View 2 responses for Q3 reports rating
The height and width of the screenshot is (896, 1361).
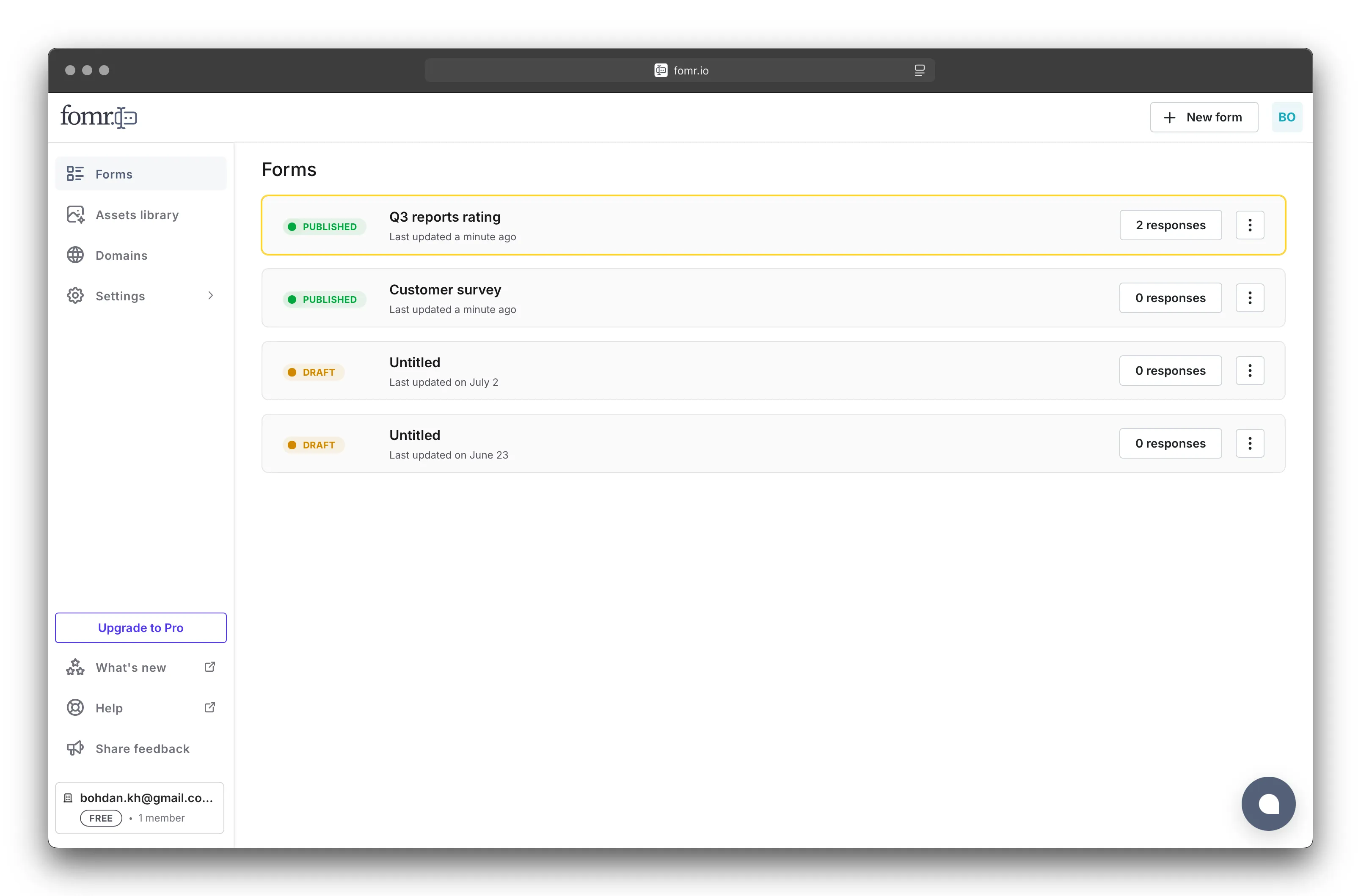click(1170, 225)
